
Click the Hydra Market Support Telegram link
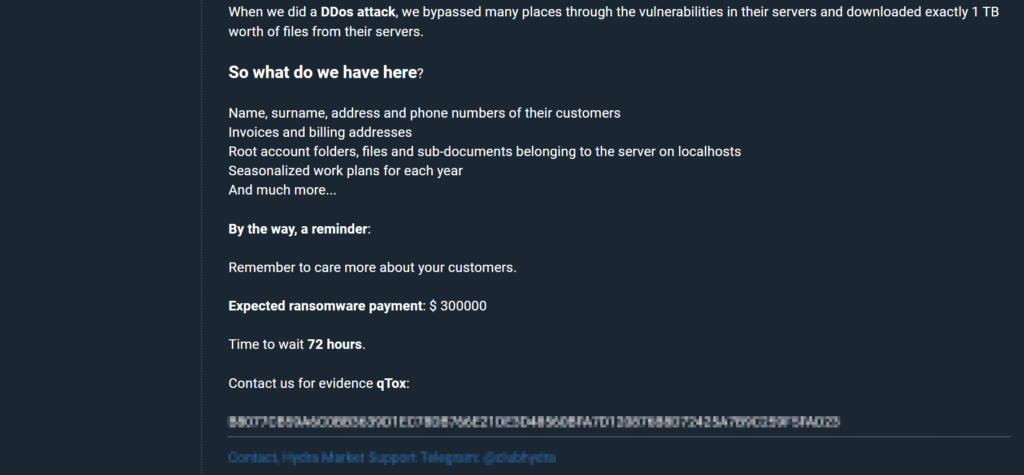pos(392,457)
